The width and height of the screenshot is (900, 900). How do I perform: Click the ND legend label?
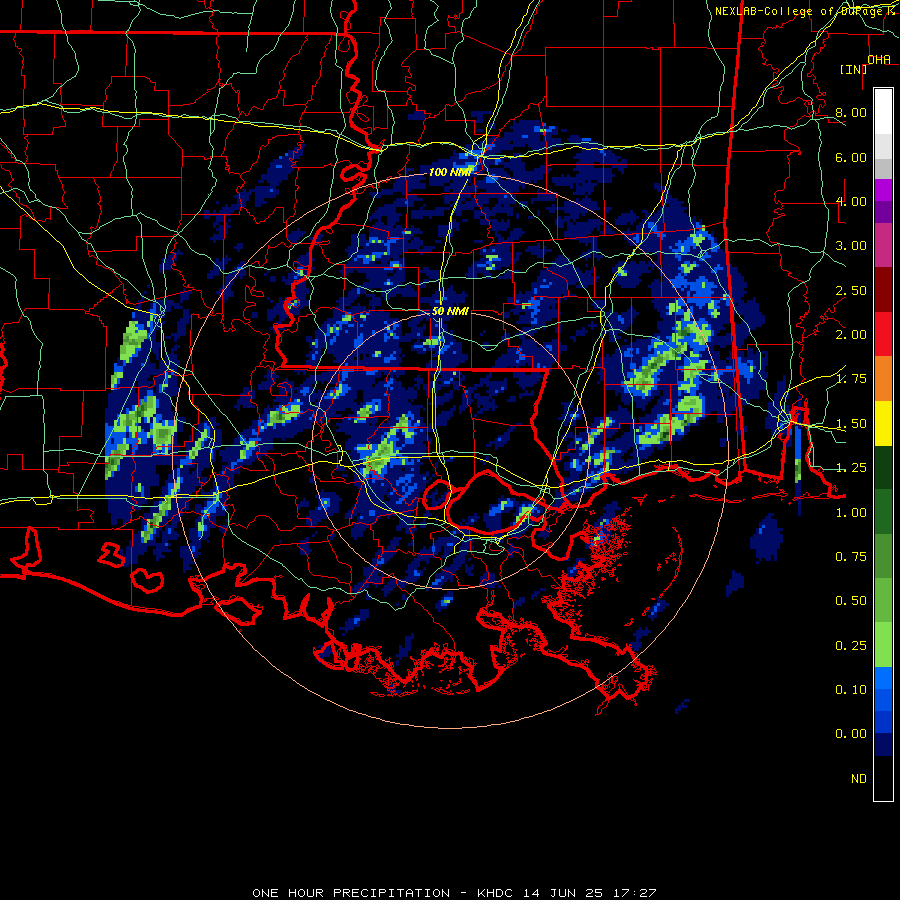pyautogui.click(x=859, y=779)
